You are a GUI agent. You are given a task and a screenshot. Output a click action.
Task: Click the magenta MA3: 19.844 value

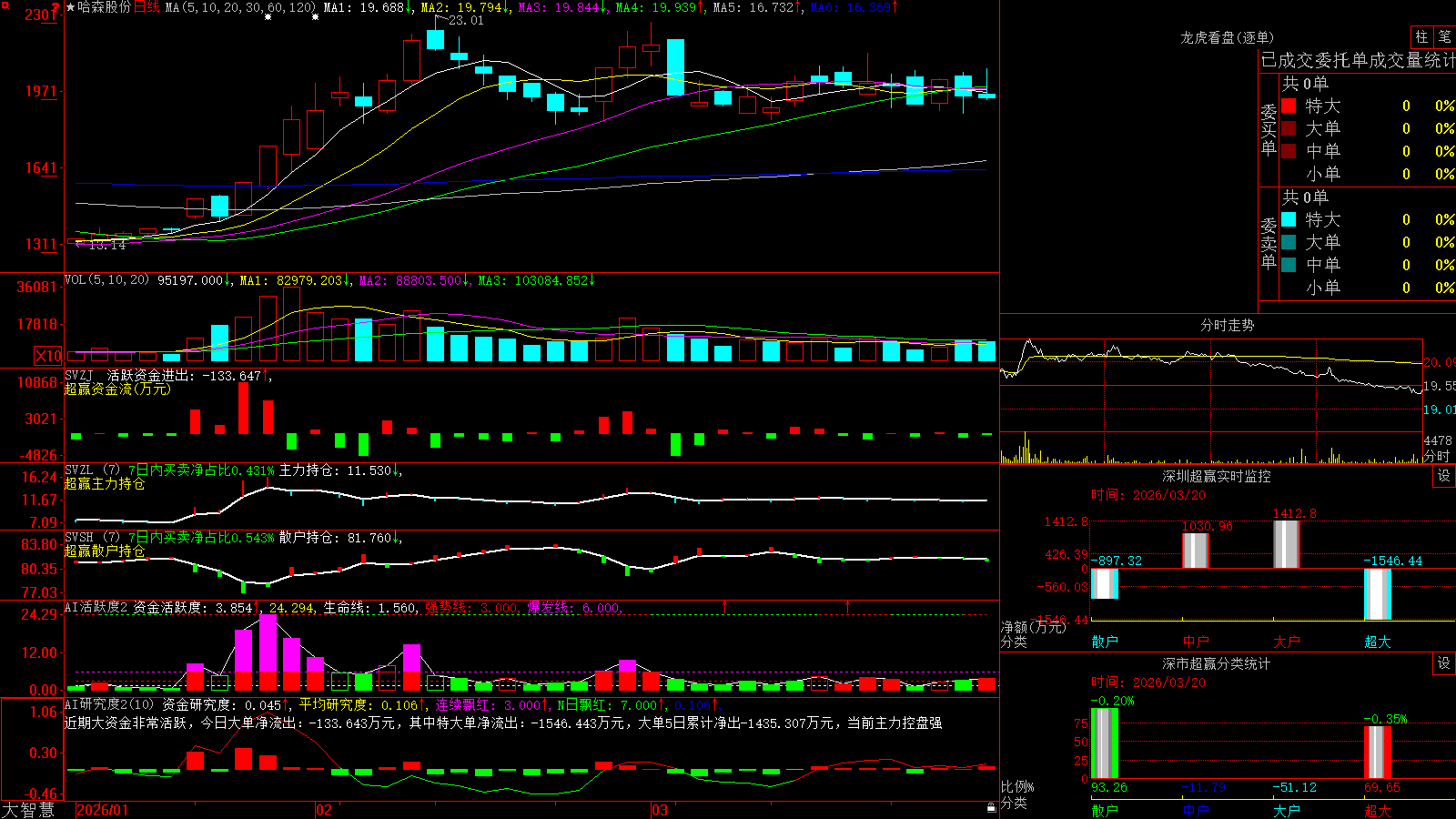pos(559,7)
